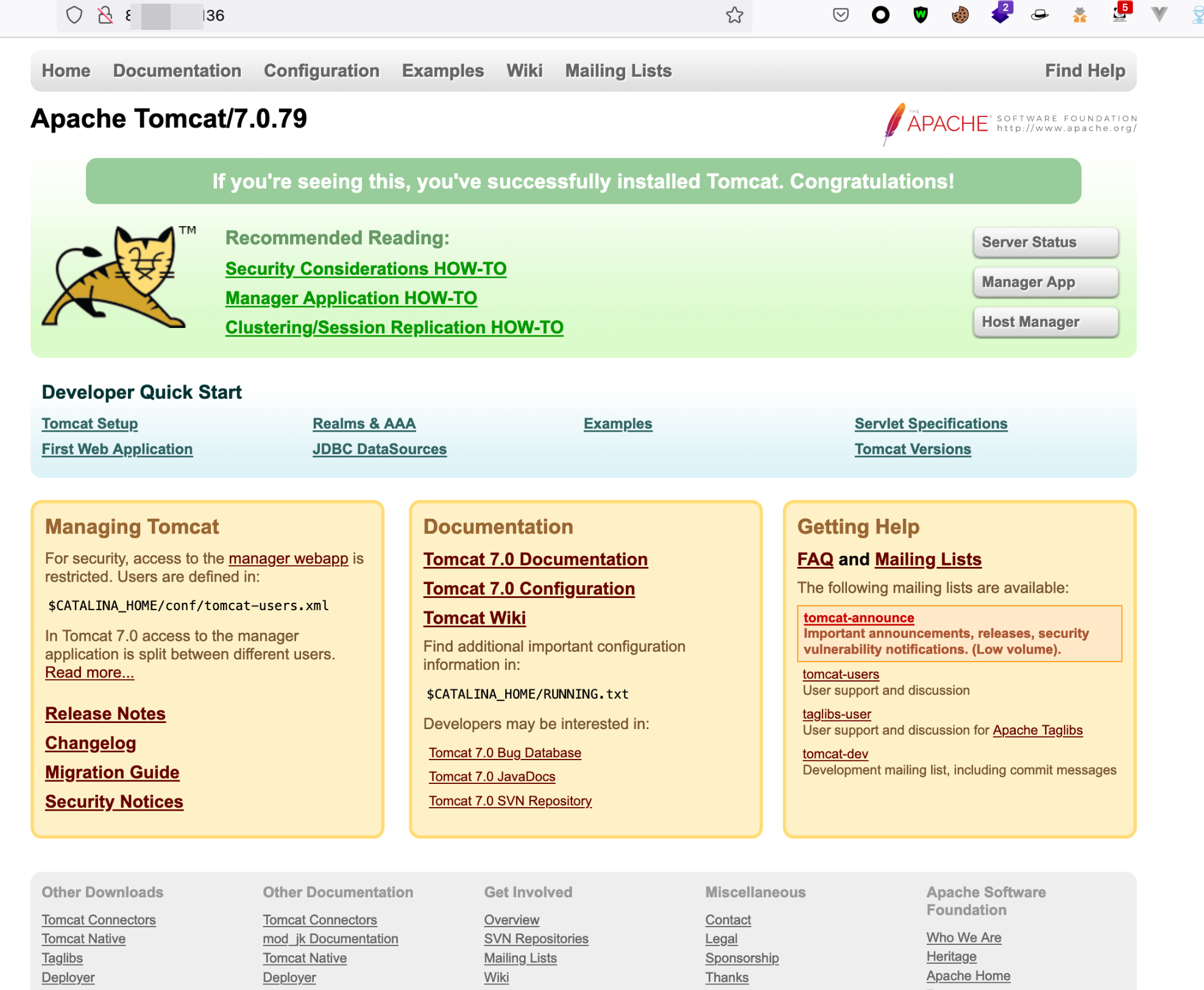Click the Server Status button
This screenshot has width=1204, height=990.
1046,242
